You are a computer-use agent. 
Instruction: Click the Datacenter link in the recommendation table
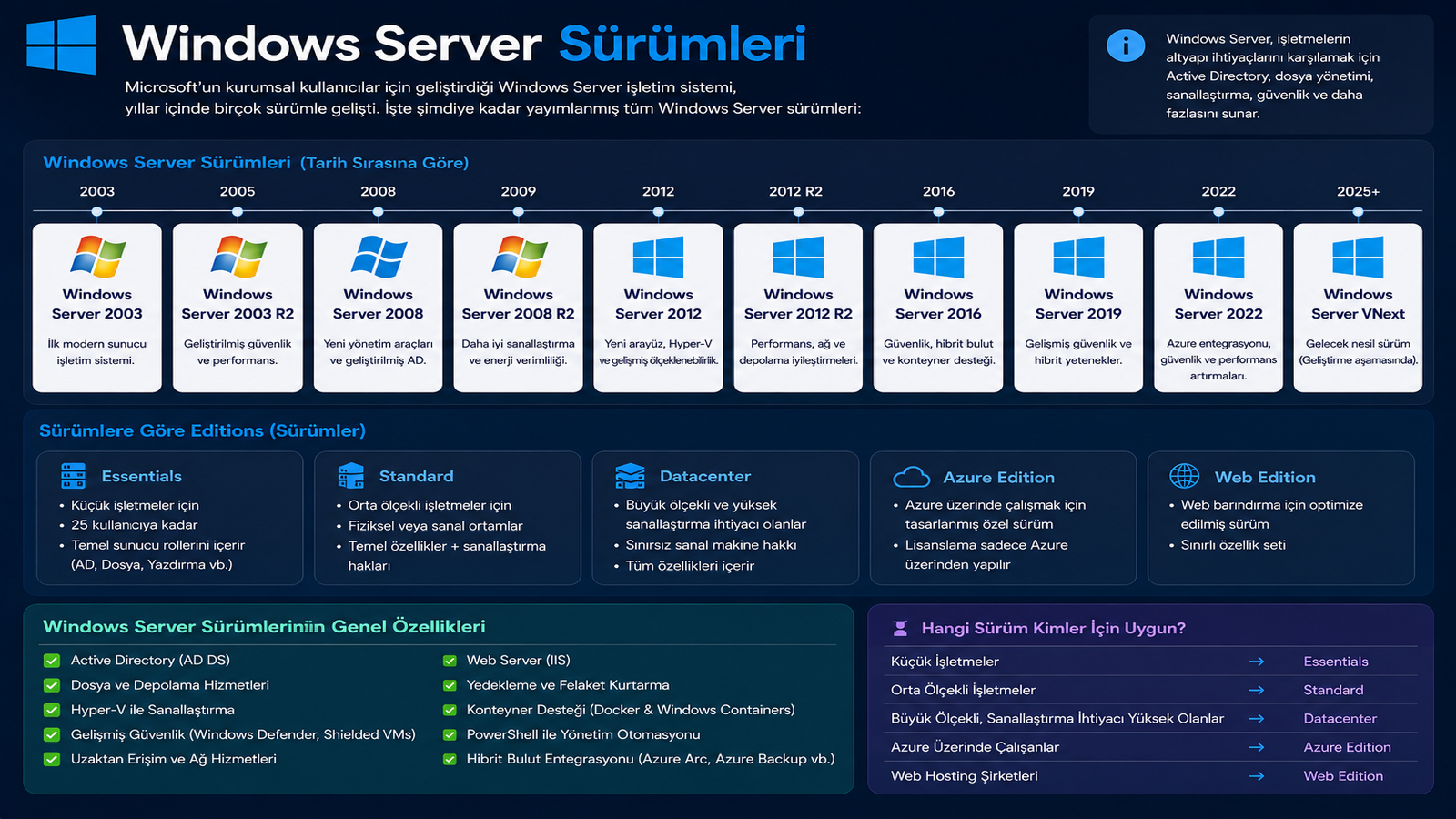click(x=1340, y=718)
